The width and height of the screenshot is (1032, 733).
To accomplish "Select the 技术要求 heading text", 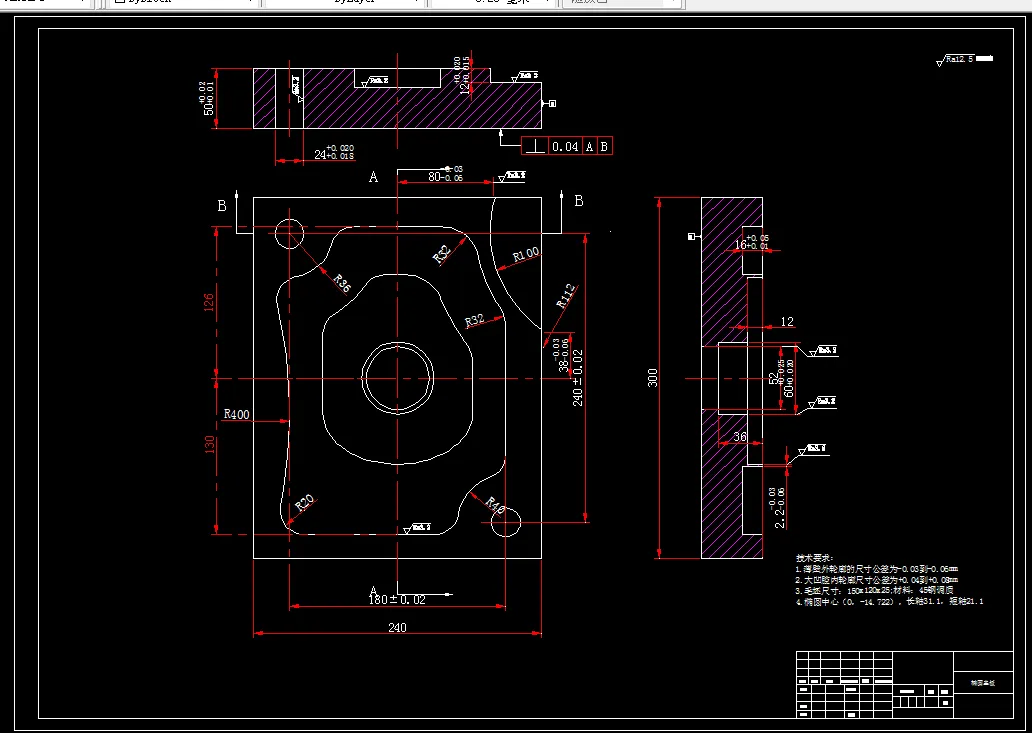I will [815, 557].
